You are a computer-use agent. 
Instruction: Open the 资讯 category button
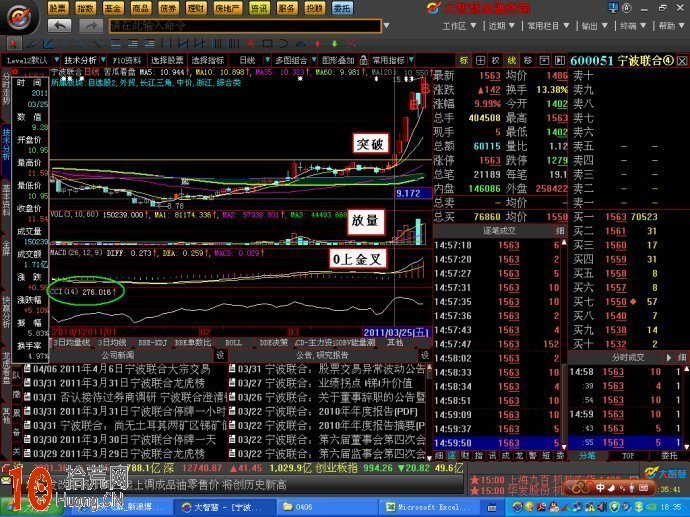point(259,8)
